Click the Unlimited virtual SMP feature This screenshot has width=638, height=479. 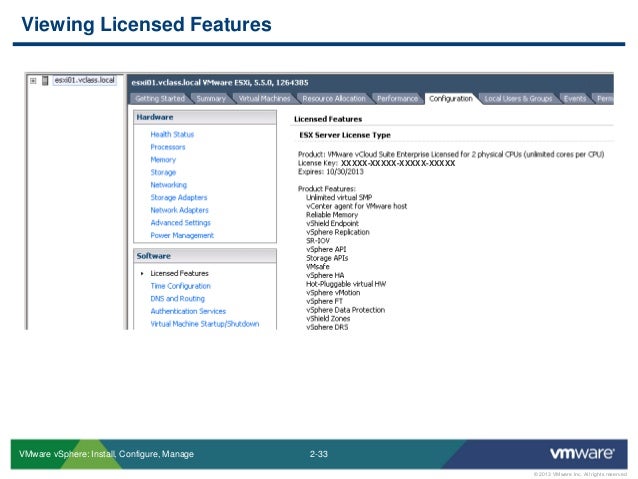click(339, 197)
